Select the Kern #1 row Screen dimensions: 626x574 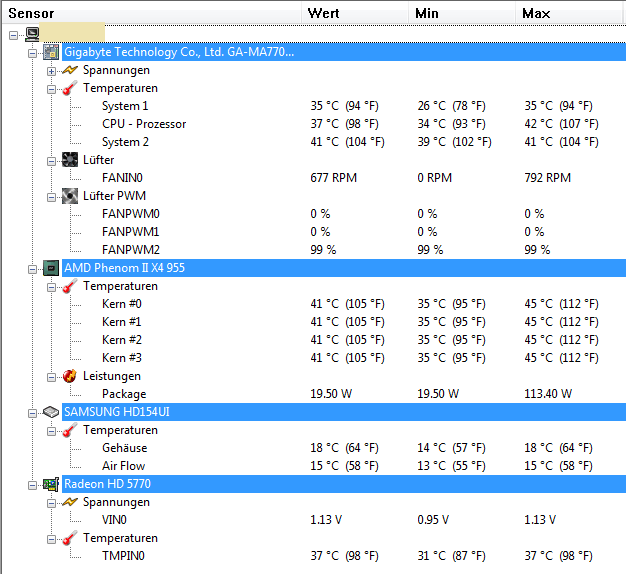coord(363,322)
